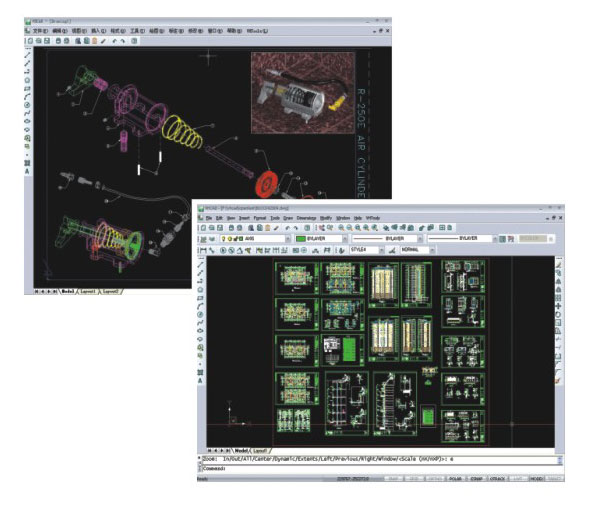Toggle layer on/off lightbulb in layer list
Screen dimensions: 592x510
pyautogui.click(x=224, y=239)
